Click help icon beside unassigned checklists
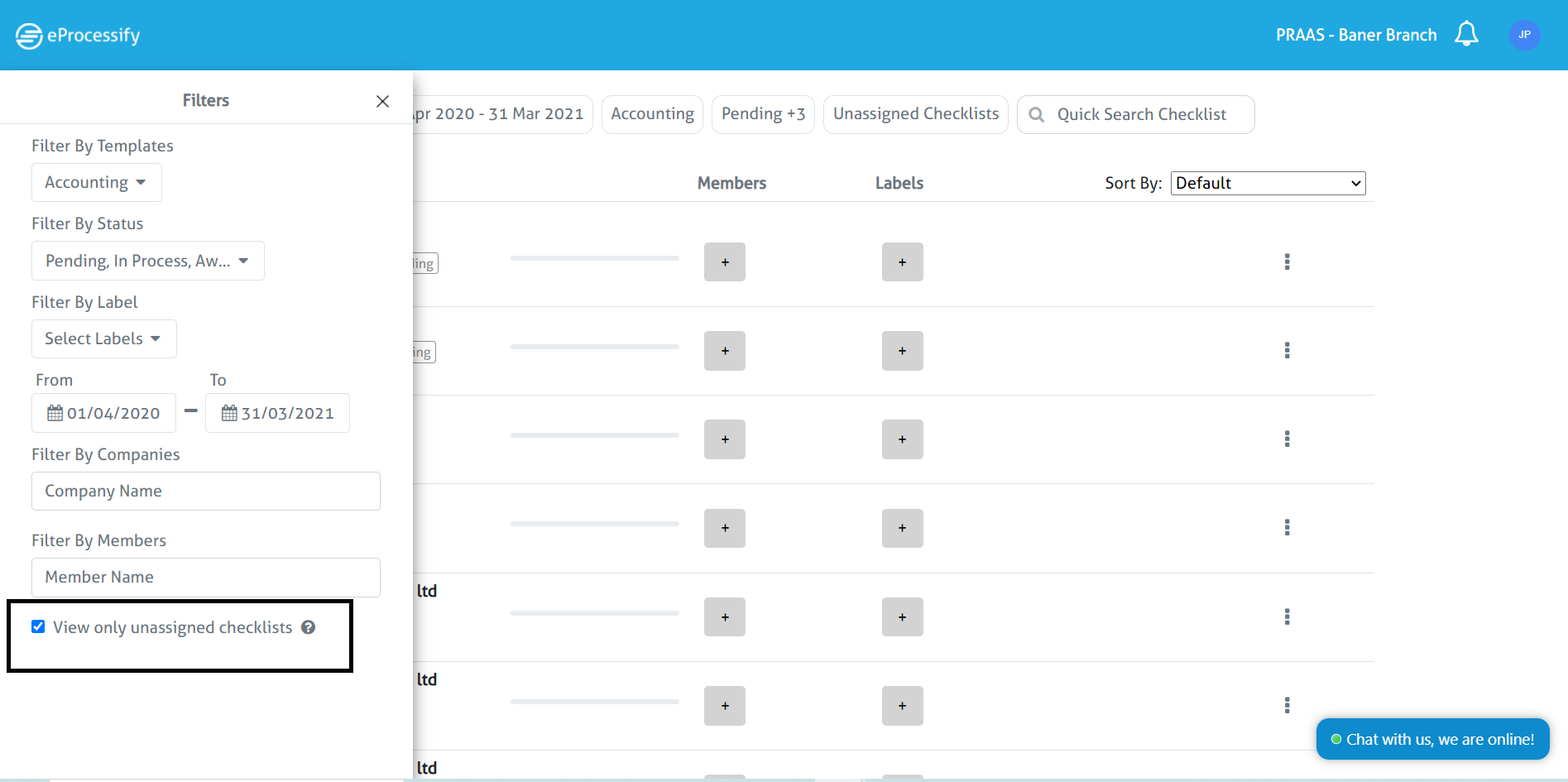 [308, 627]
